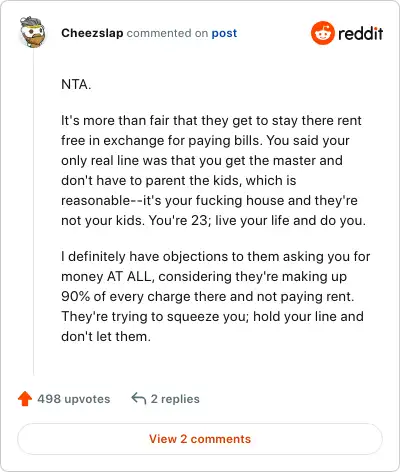This screenshot has width=400, height=472.
Task: Click the "NTA." verdict text
Action: 76,84
